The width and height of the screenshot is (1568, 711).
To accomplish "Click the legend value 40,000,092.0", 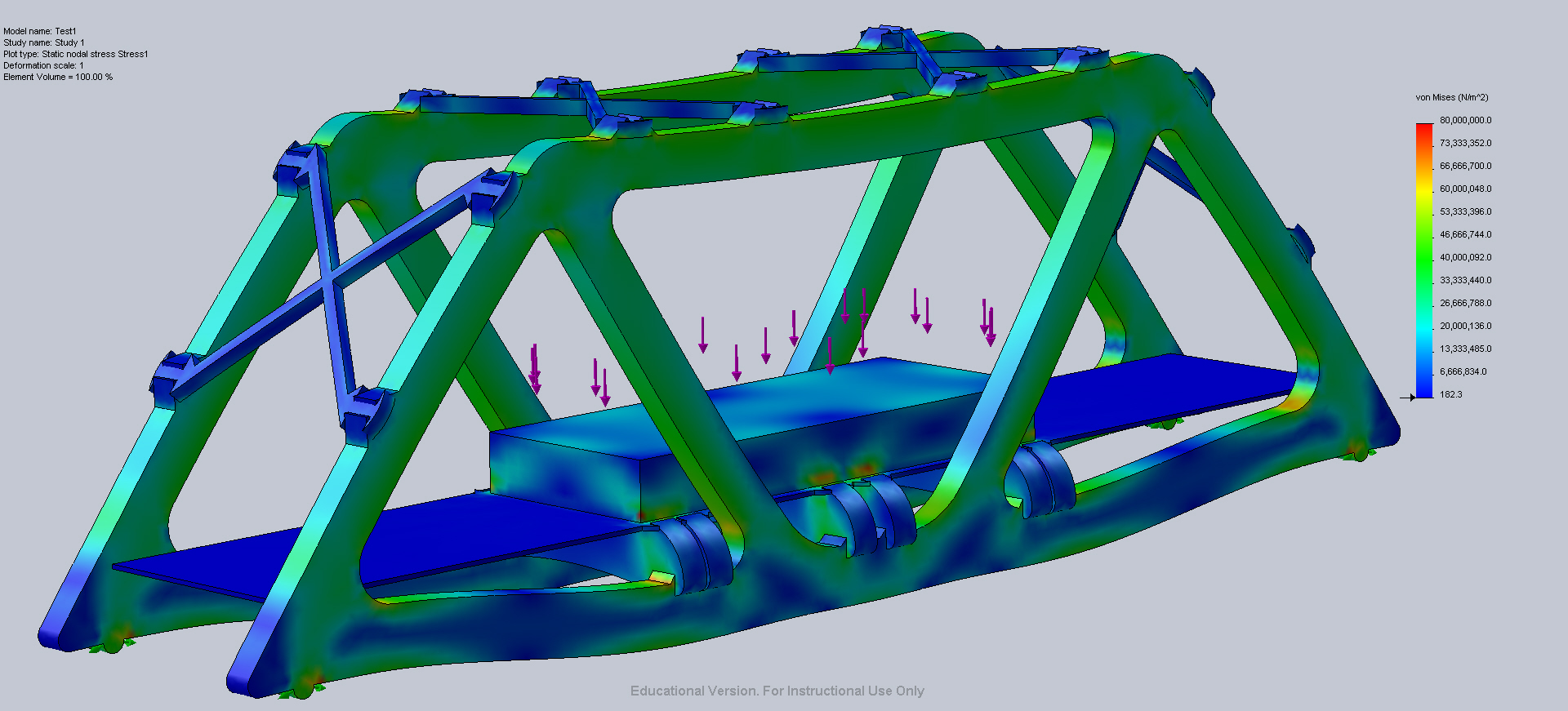I will (x=1465, y=257).
